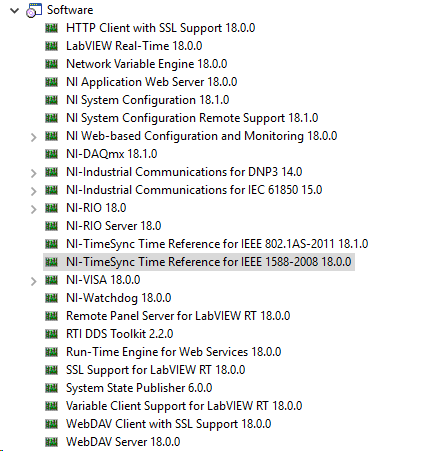Select NI Application Web Server 18.0.0
The height and width of the screenshot is (451, 429).
pyautogui.click(x=152, y=82)
